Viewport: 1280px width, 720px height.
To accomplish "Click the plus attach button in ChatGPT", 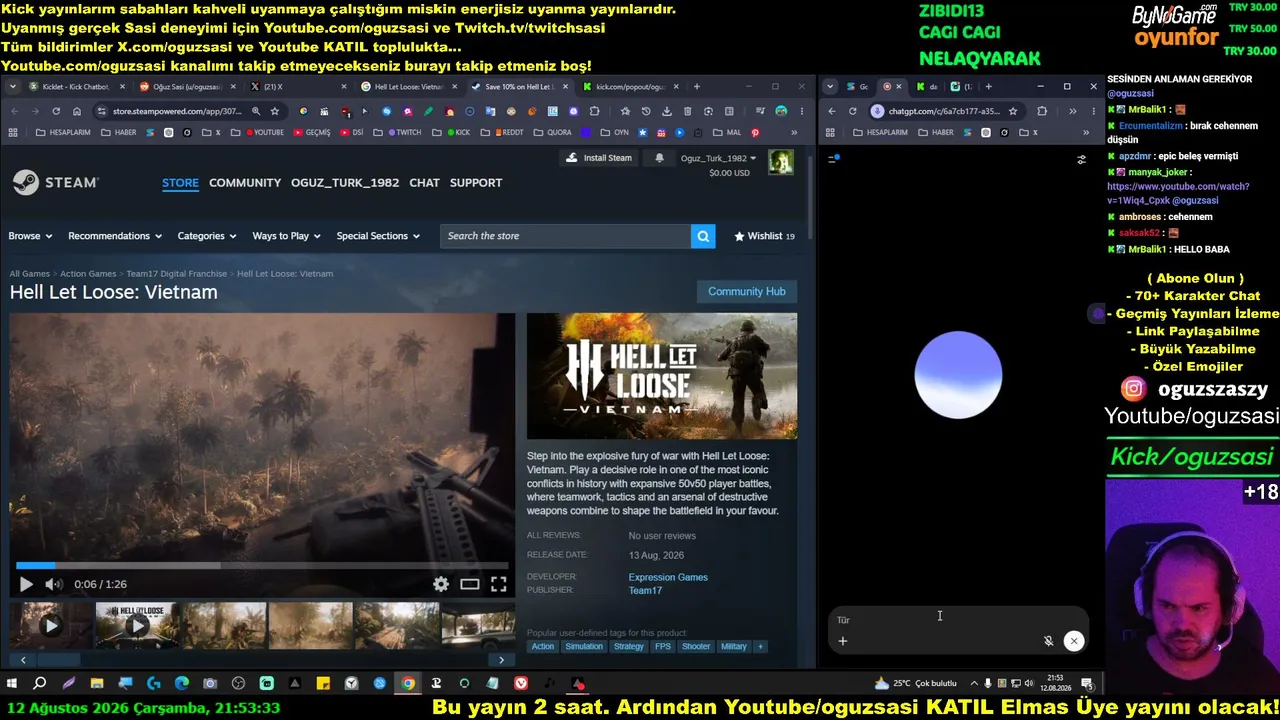I will tap(843, 641).
